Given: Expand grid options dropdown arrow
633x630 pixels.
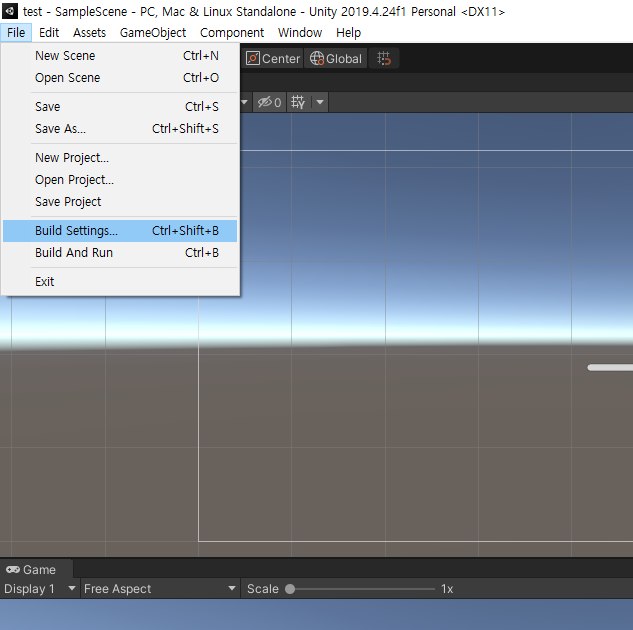Looking at the screenshot, I should [320, 102].
